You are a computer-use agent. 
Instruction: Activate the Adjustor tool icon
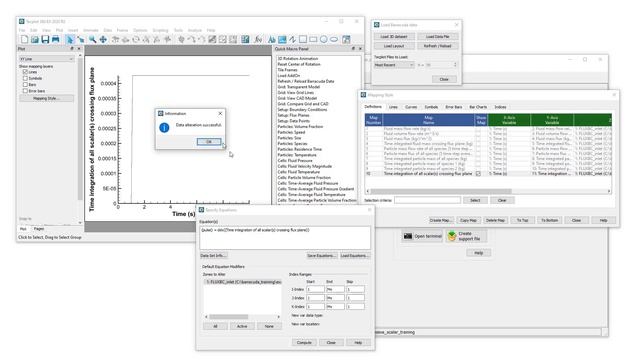point(81,40)
